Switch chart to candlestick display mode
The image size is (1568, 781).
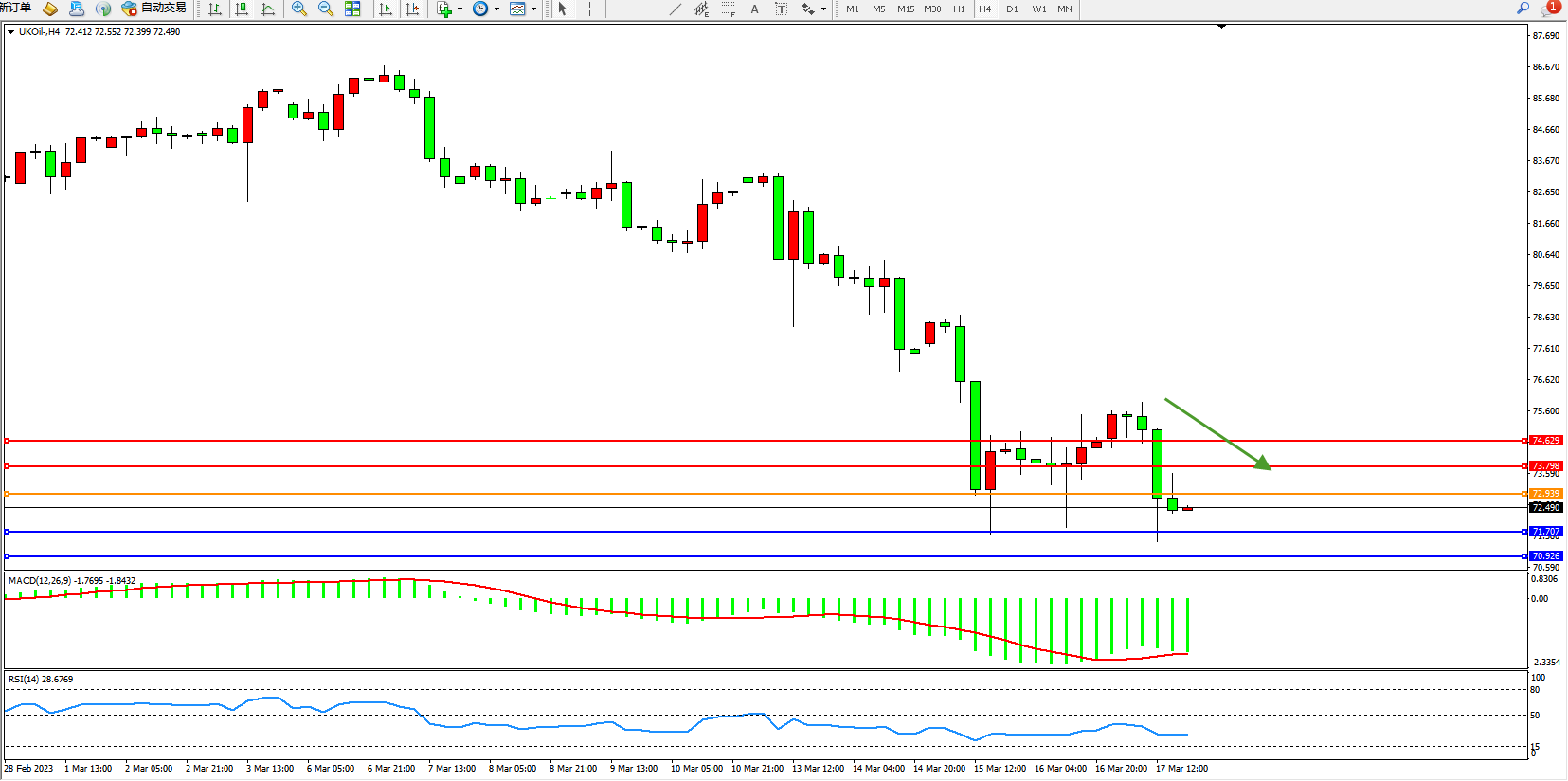242,9
